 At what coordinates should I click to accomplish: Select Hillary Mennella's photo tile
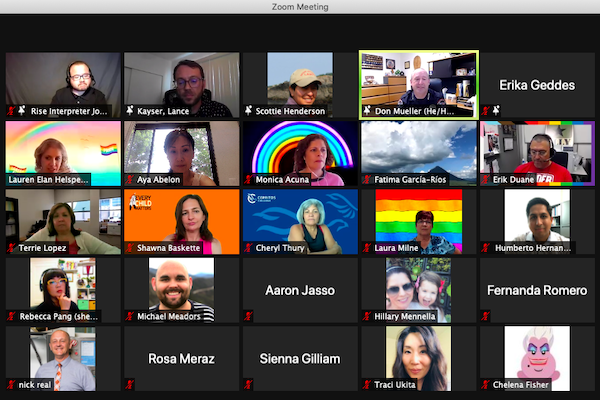pos(419,290)
